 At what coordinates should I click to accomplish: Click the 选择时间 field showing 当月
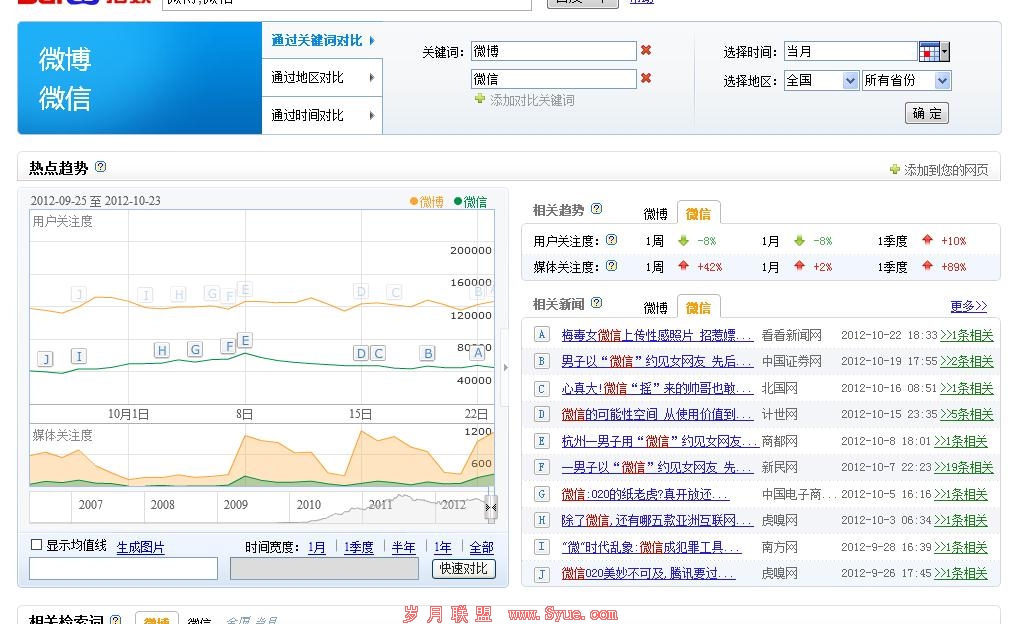tap(851, 51)
